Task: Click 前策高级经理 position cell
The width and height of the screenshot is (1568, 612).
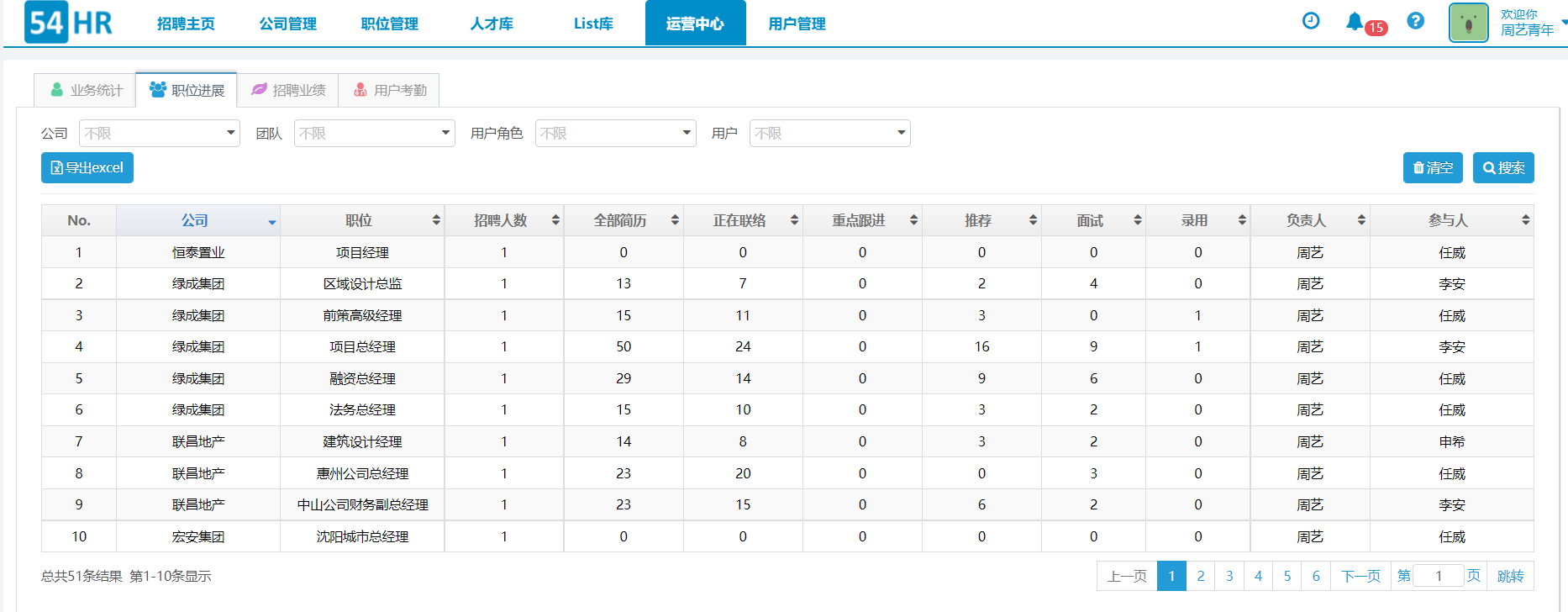Action: 362,315
